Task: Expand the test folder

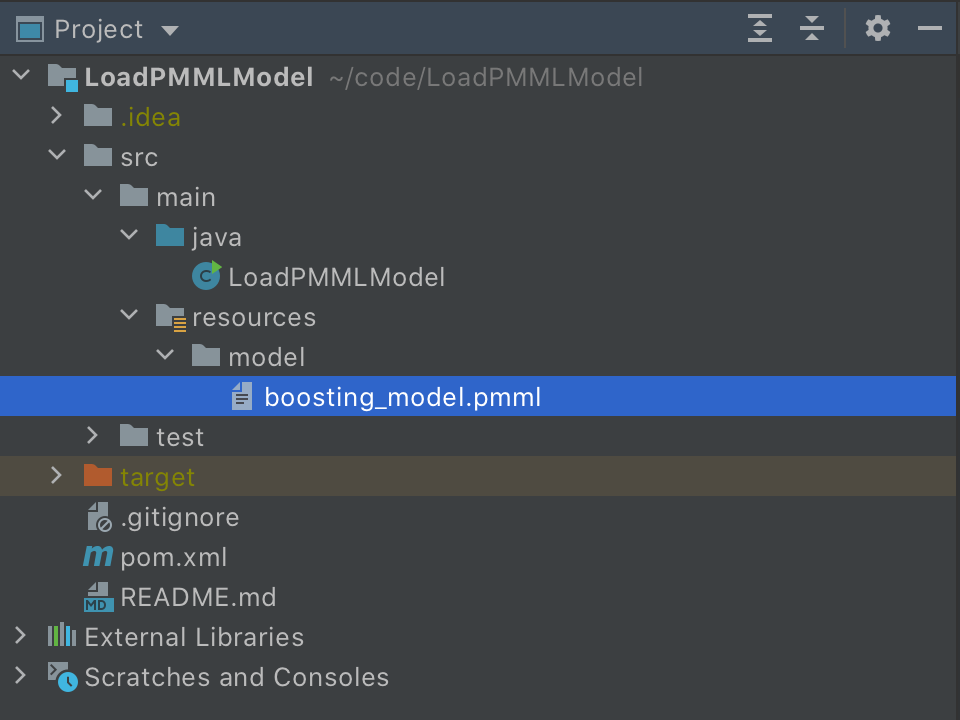Action: pyautogui.click(x=93, y=436)
